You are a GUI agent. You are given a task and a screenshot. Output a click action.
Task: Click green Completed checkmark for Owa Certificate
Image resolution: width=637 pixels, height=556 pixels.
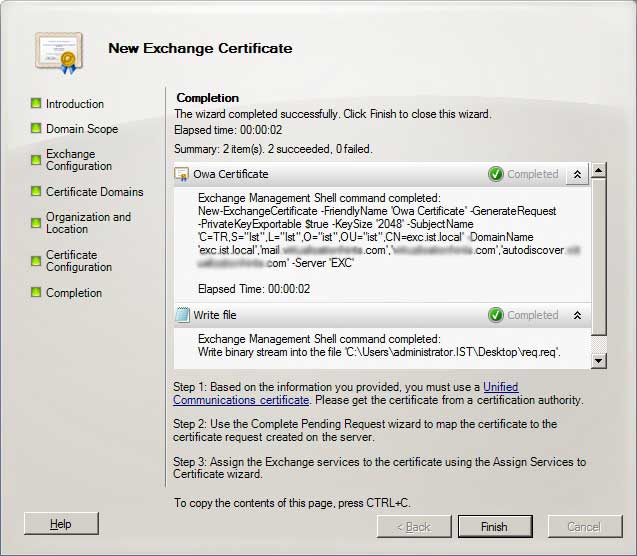click(x=496, y=174)
